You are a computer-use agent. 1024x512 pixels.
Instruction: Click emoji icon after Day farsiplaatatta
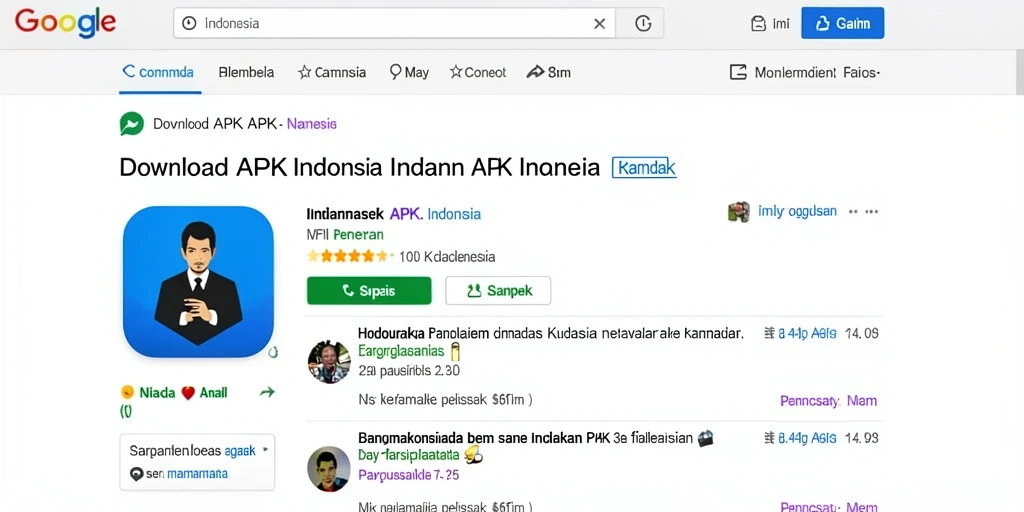pos(473,455)
